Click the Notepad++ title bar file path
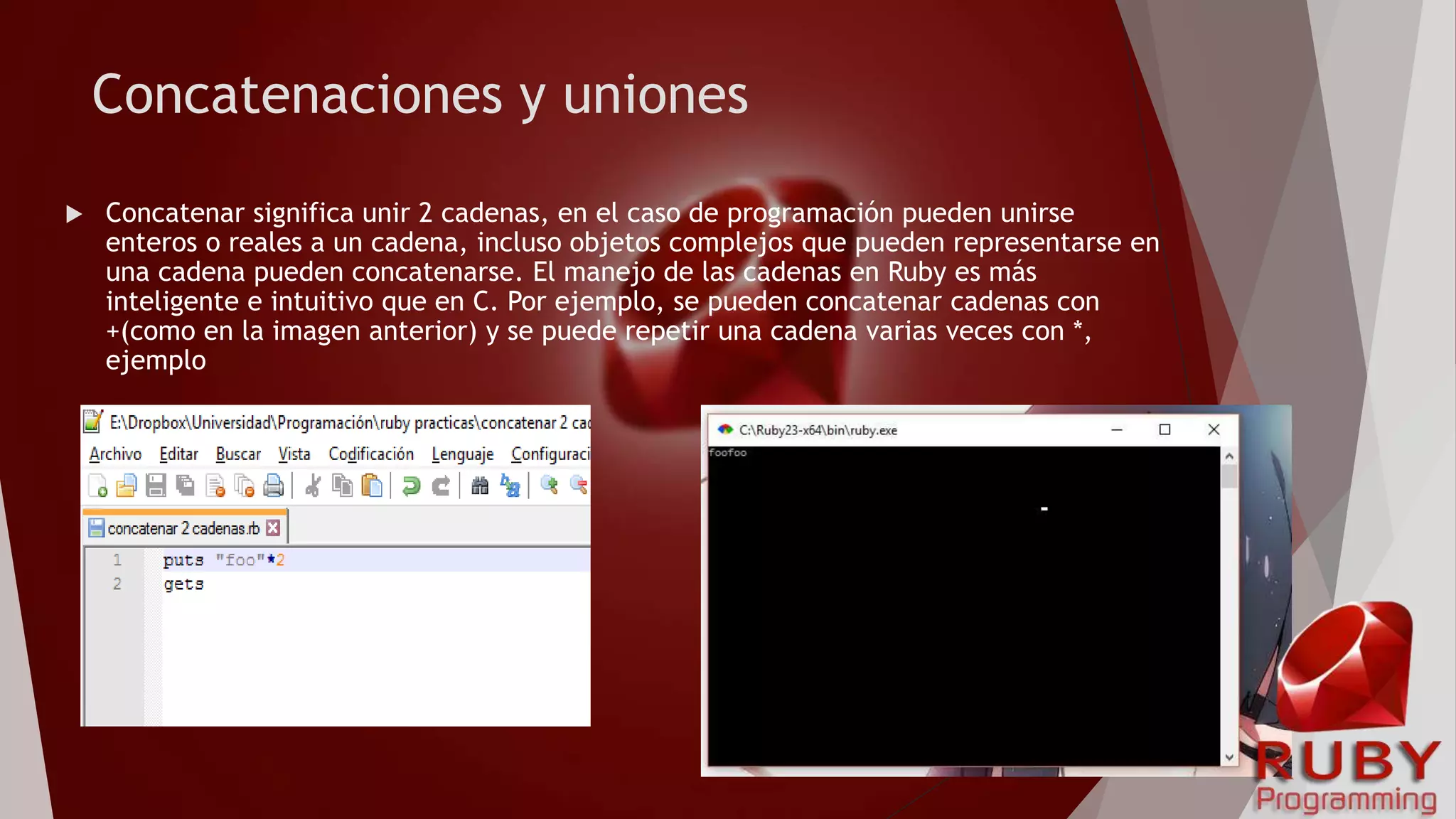Screen dimensions: 1456x819 click(350, 422)
